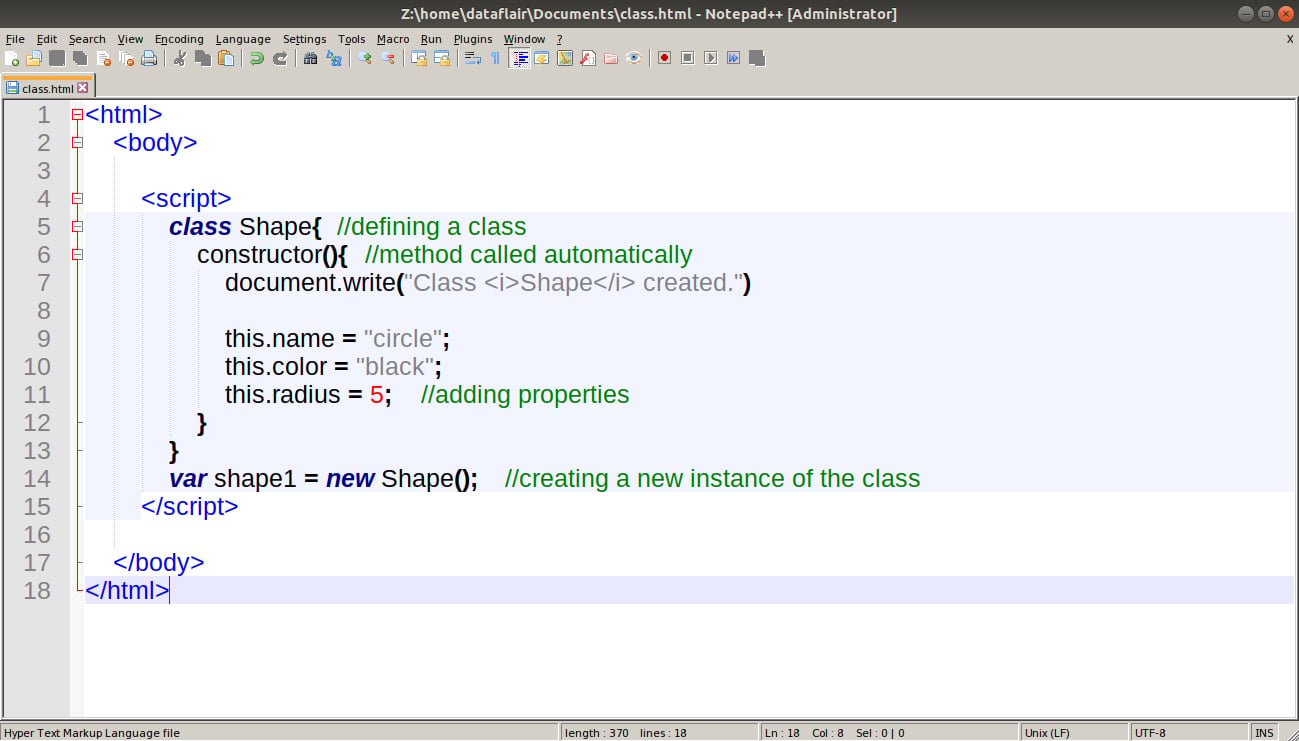This screenshot has width=1299, height=741.
Task: Open the Language menu
Action: pos(243,39)
